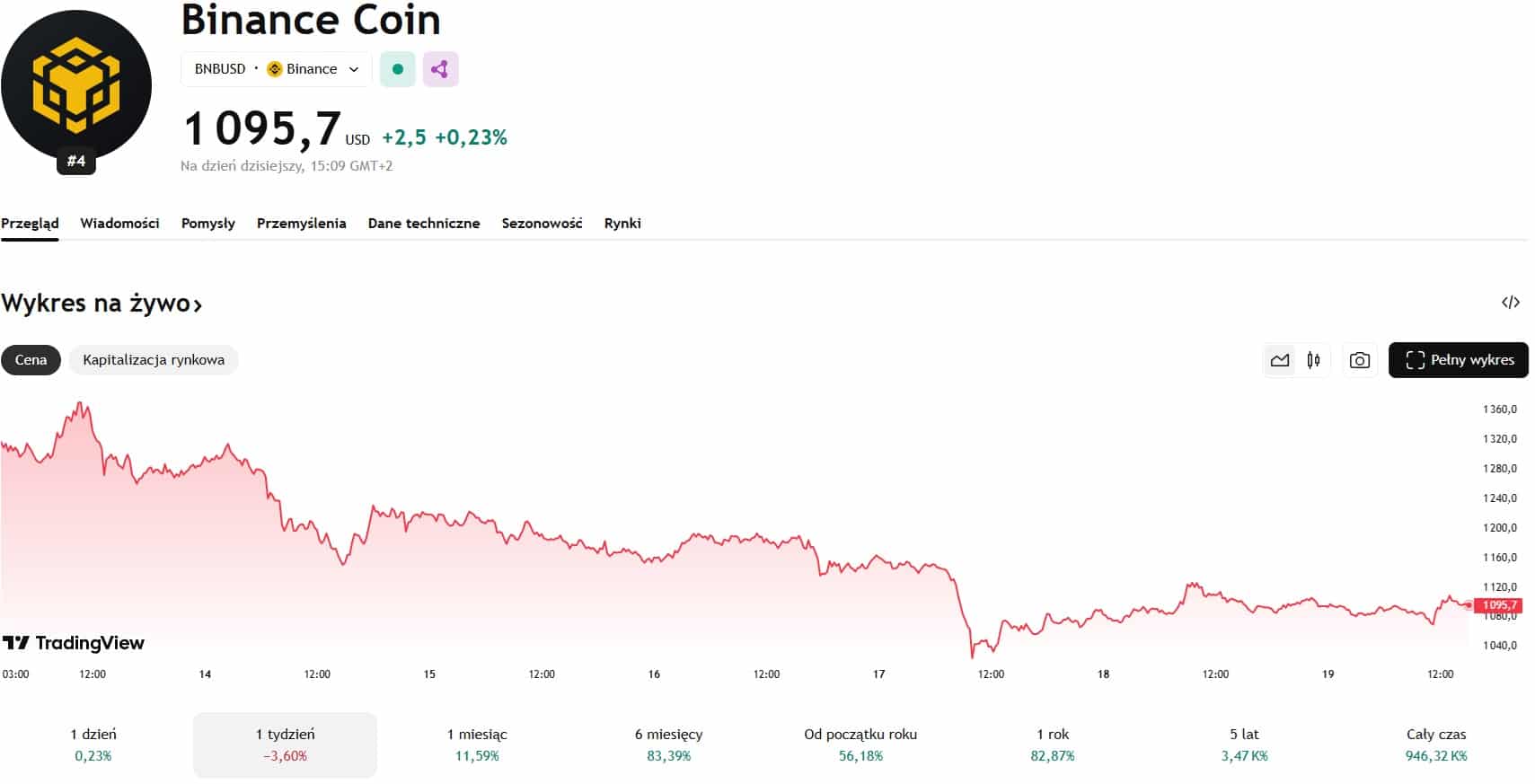Click the purple share icon
The width and height of the screenshot is (1535, 784).
[x=440, y=69]
